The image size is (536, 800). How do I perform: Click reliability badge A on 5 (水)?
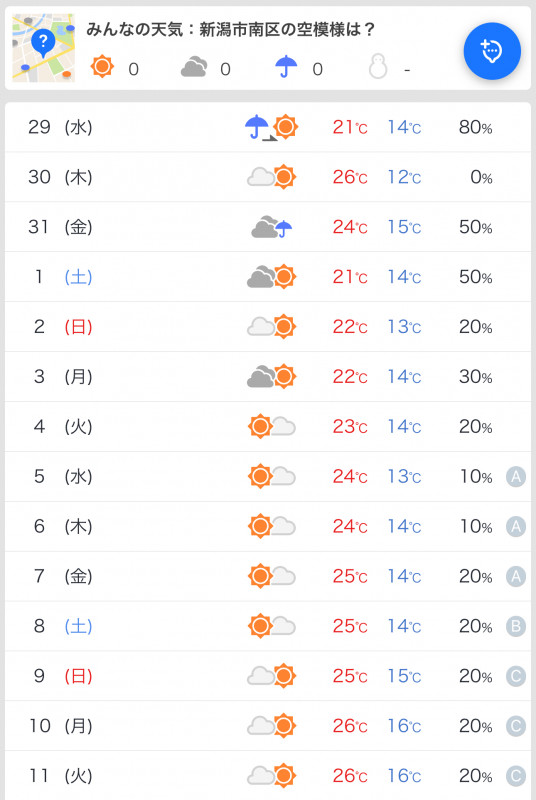pos(516,477)
